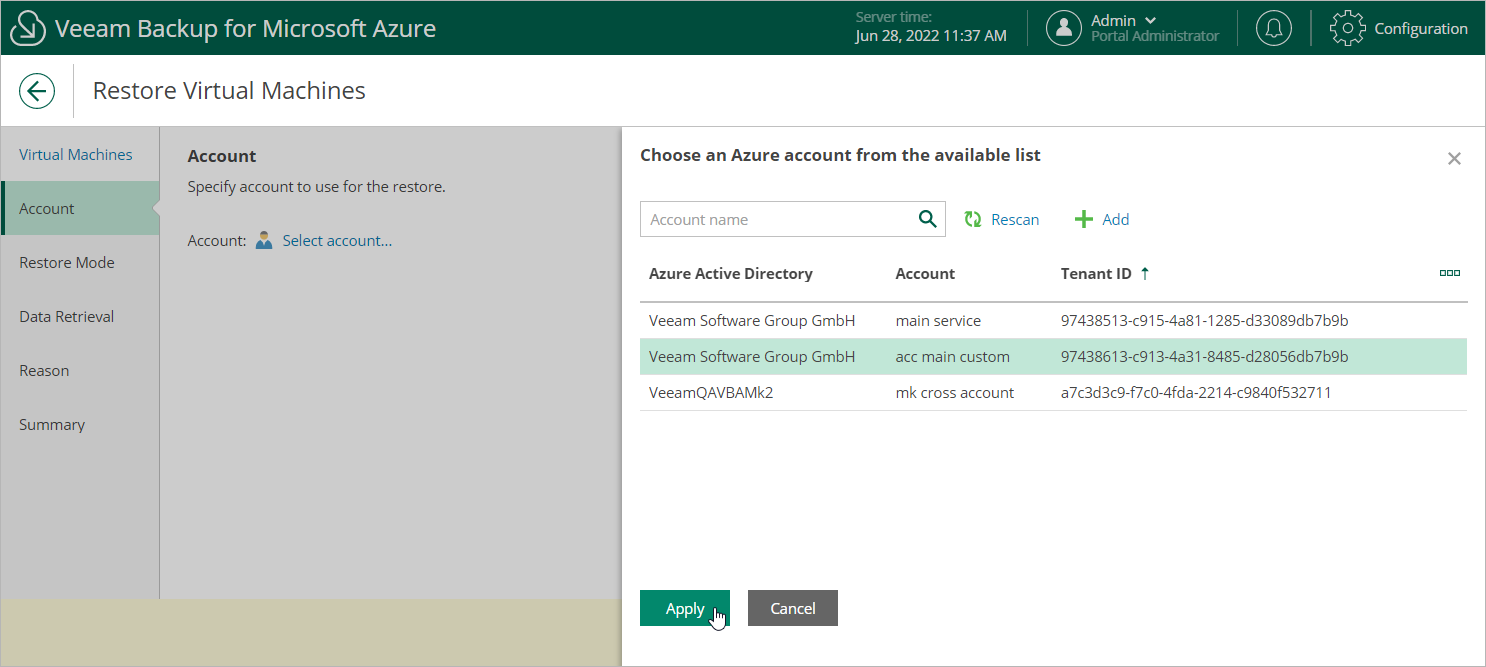
Task: Switch to the Data Retrieval step
Action: [67, 316]
